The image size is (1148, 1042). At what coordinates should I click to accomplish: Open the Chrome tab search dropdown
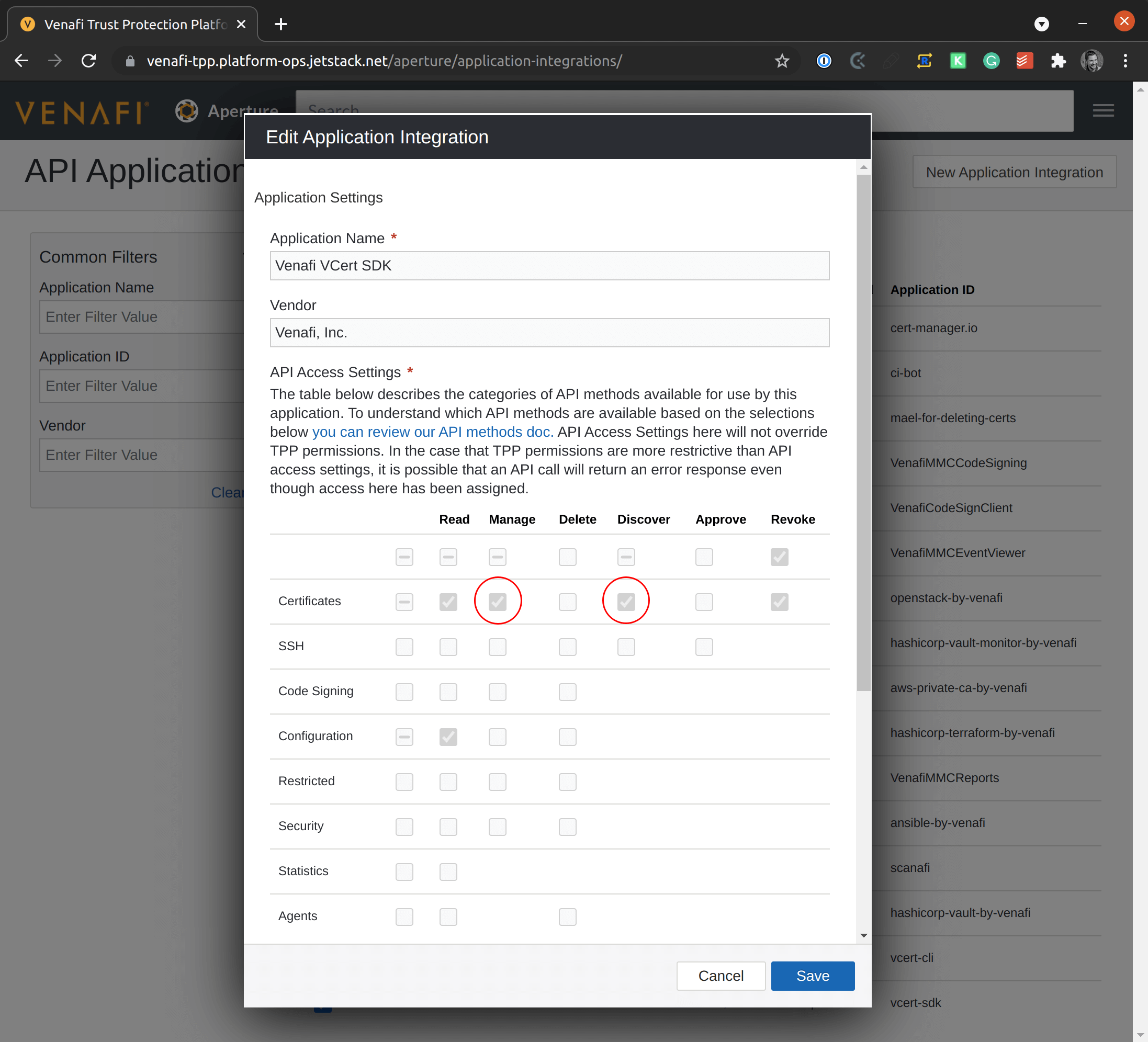click(x=1041, y=24)
